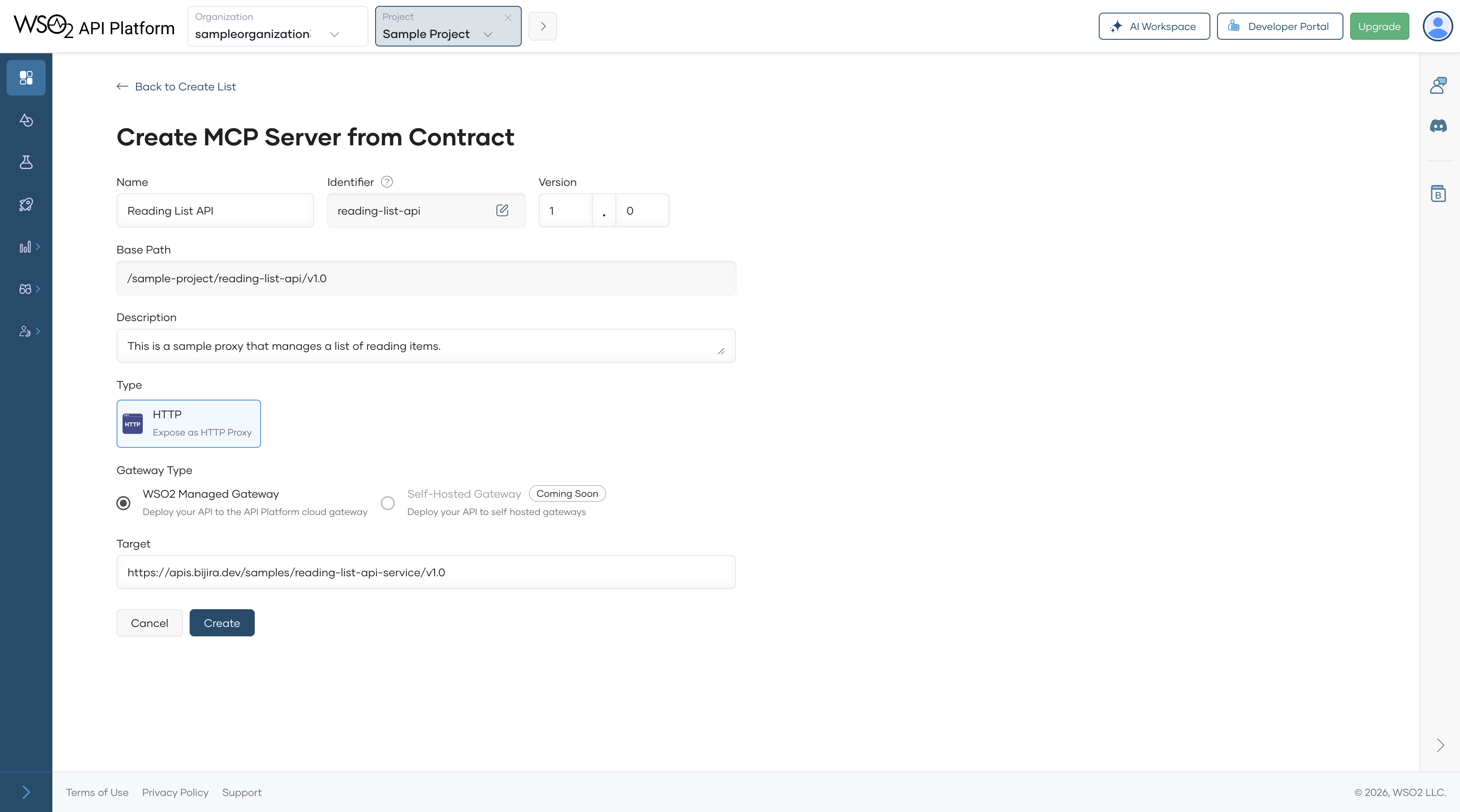Click the Identifier help question mark icon
1460x812 pixels.
click(x=387, y=182)
